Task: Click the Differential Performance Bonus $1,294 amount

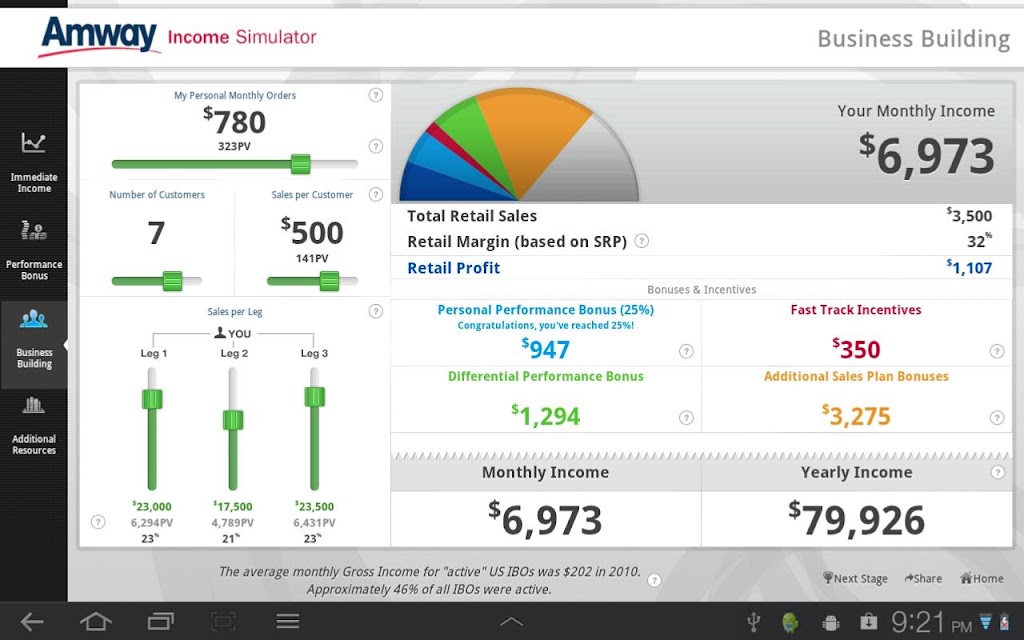Action: click(x=545, y=415)
